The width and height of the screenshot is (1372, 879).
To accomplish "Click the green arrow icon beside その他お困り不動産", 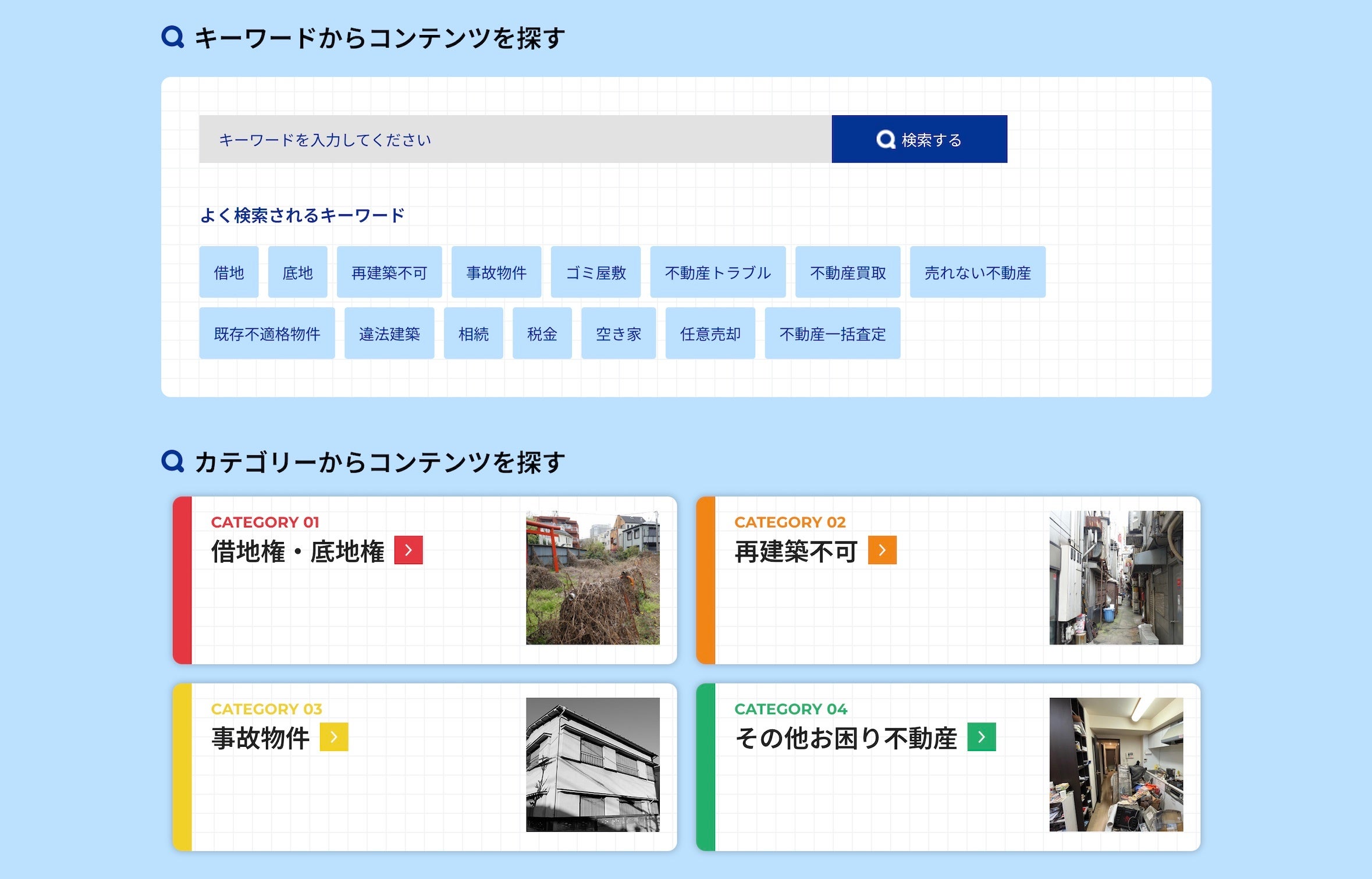I will (x=982, y=737).
